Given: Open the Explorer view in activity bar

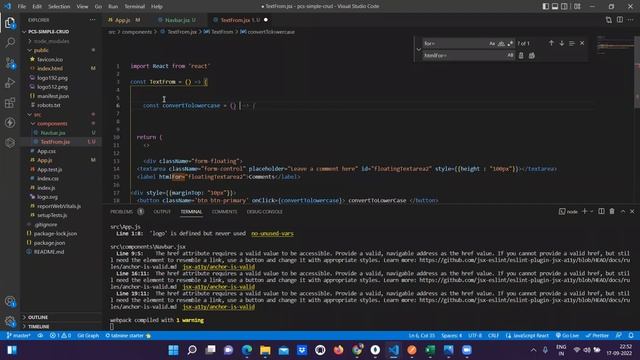Looking at the screenshot, I should click(x=10, y=23).
